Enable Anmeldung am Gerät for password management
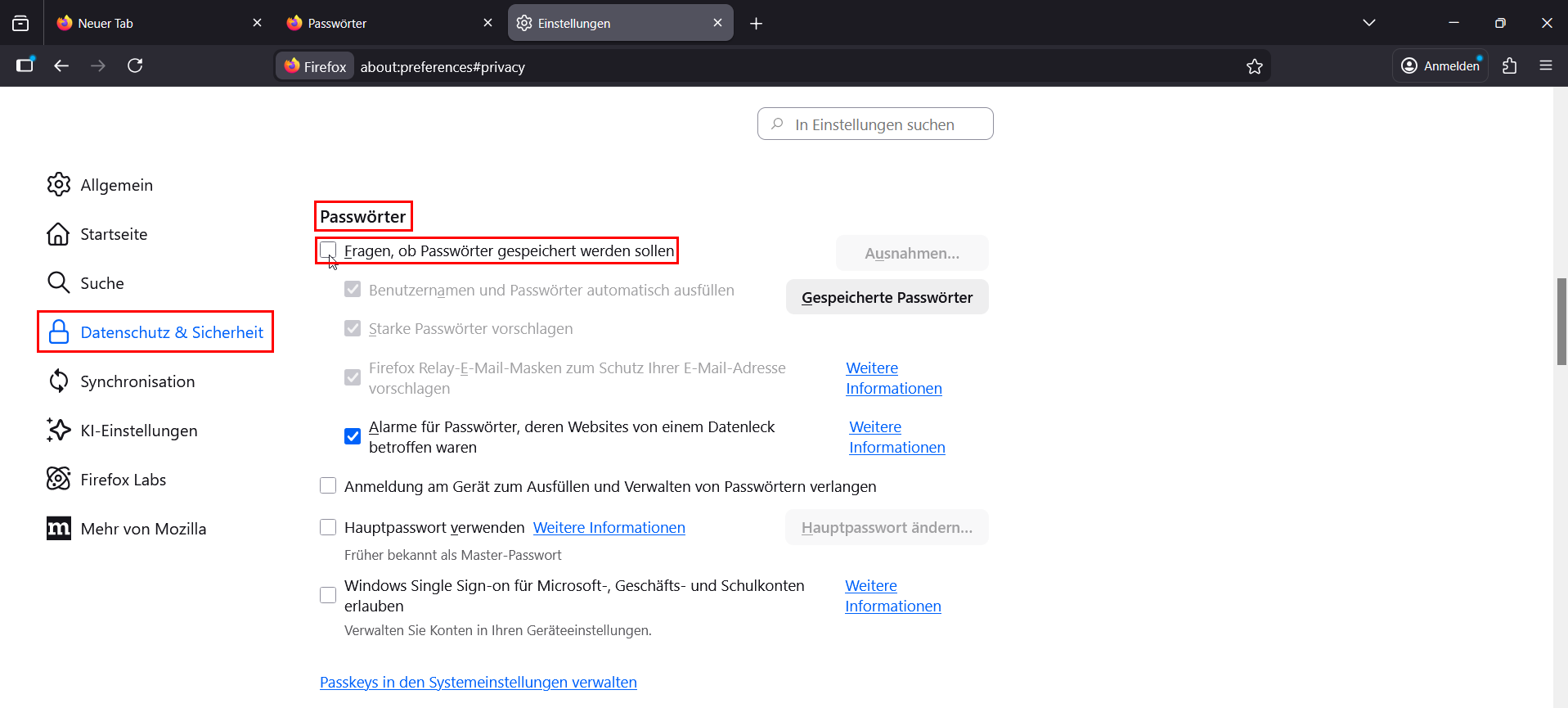The width and height of the screenshot is (1568, 708). click(328, 485)
